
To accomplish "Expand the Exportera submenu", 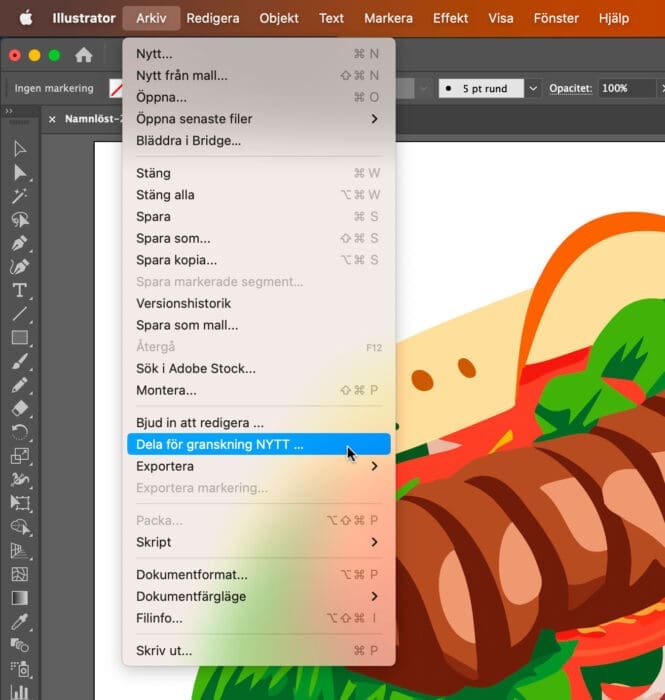I will pos(259,466).
